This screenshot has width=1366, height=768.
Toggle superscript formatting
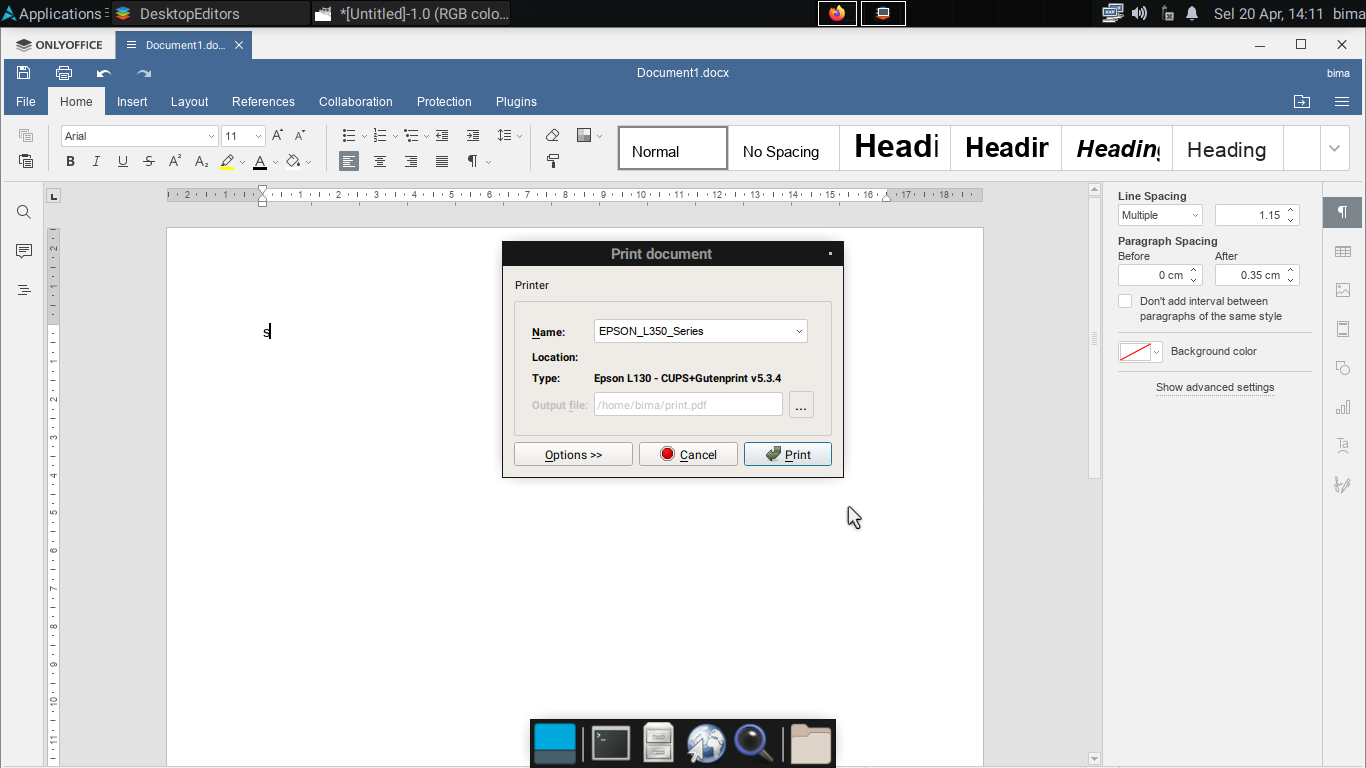(175, 161)
